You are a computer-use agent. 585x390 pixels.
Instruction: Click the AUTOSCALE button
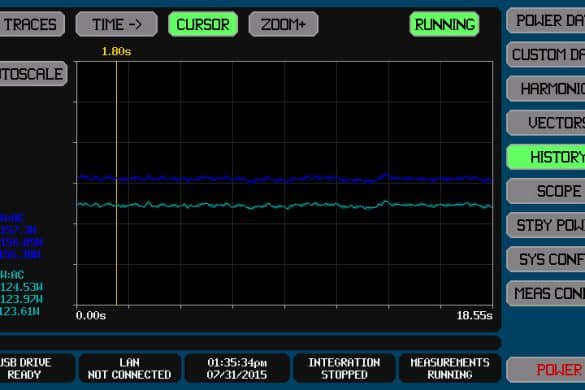coord(33,74)
